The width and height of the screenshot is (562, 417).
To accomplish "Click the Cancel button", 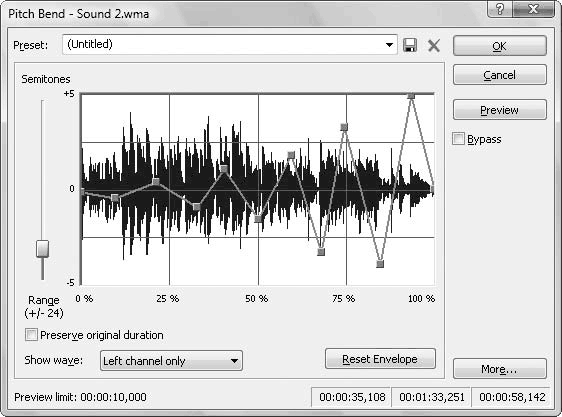I will (500, 75).
